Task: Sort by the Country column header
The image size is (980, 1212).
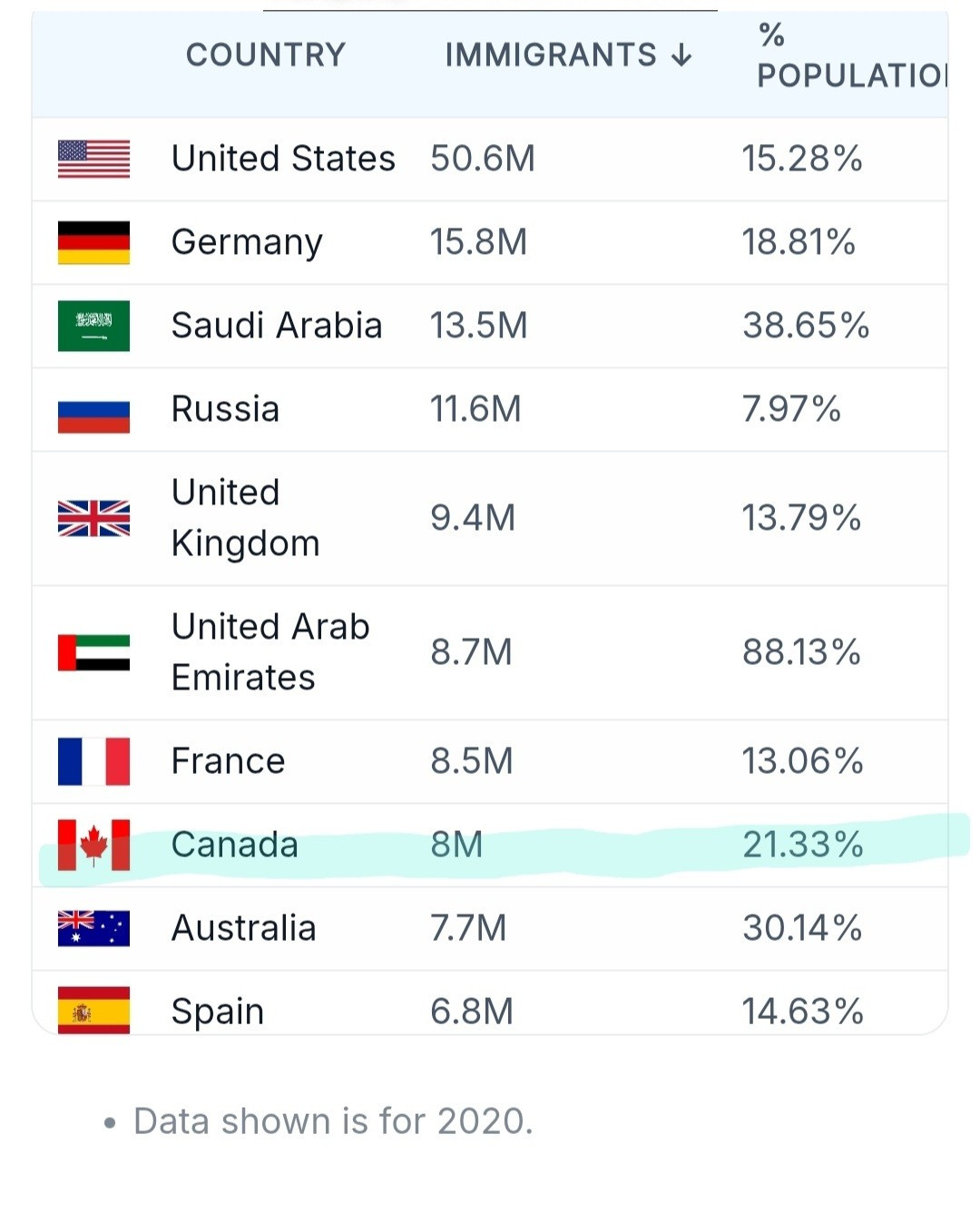Action: tap(265, 55)
